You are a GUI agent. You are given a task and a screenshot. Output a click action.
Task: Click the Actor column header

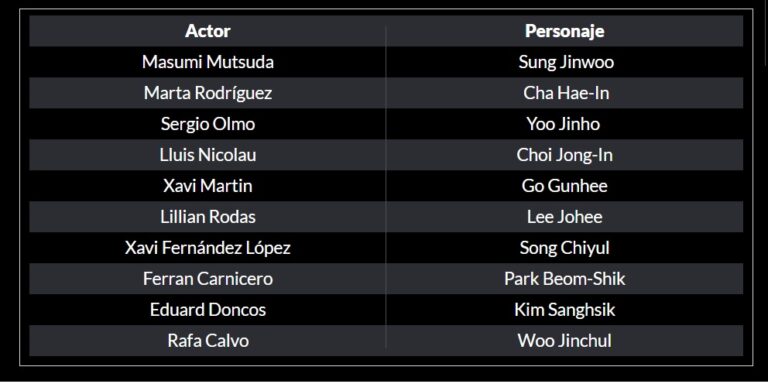click(208, 31)
